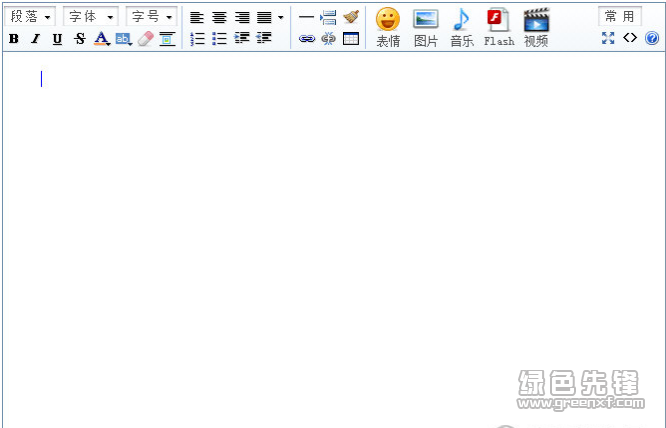Insert a horizontal rule line
This screenshot has width=666, height=428.
306,17
